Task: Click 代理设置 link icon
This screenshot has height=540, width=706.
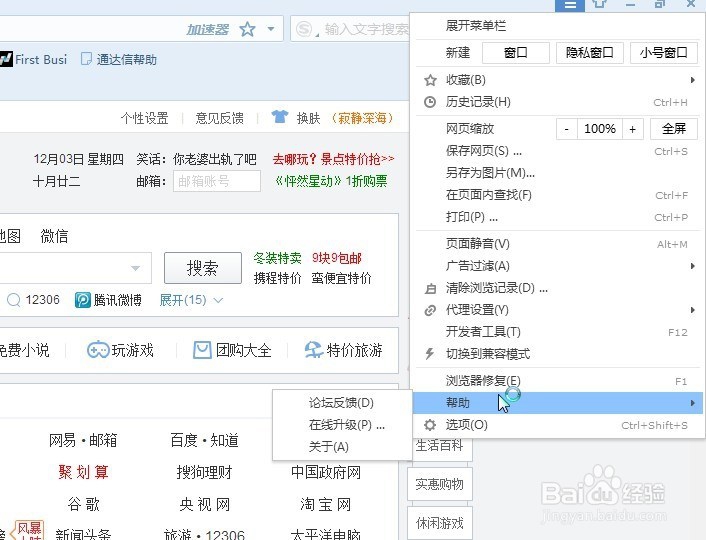Action: (x=430, y=310)
